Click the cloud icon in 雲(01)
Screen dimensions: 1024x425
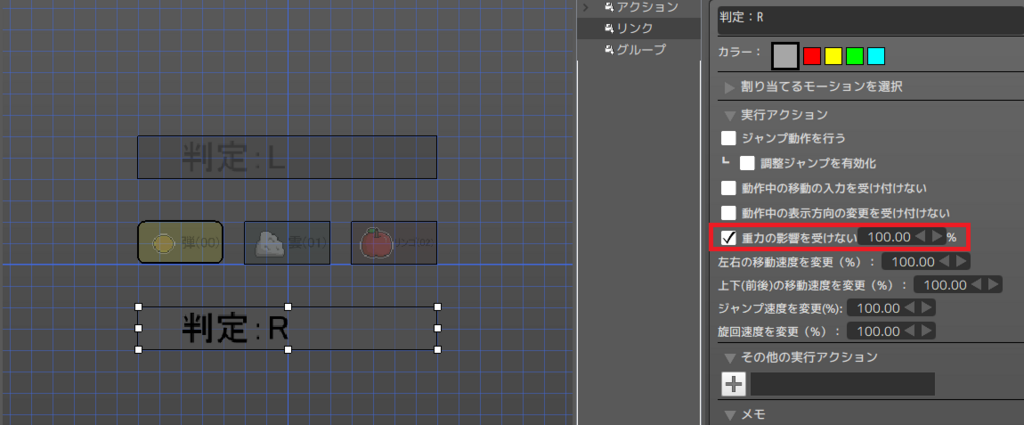tap(268, 244)
